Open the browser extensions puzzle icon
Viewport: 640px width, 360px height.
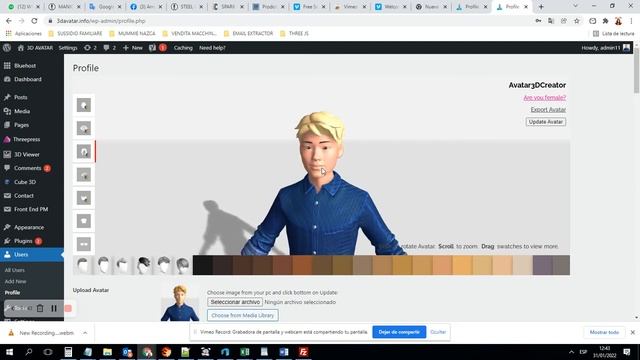[605, 21]
